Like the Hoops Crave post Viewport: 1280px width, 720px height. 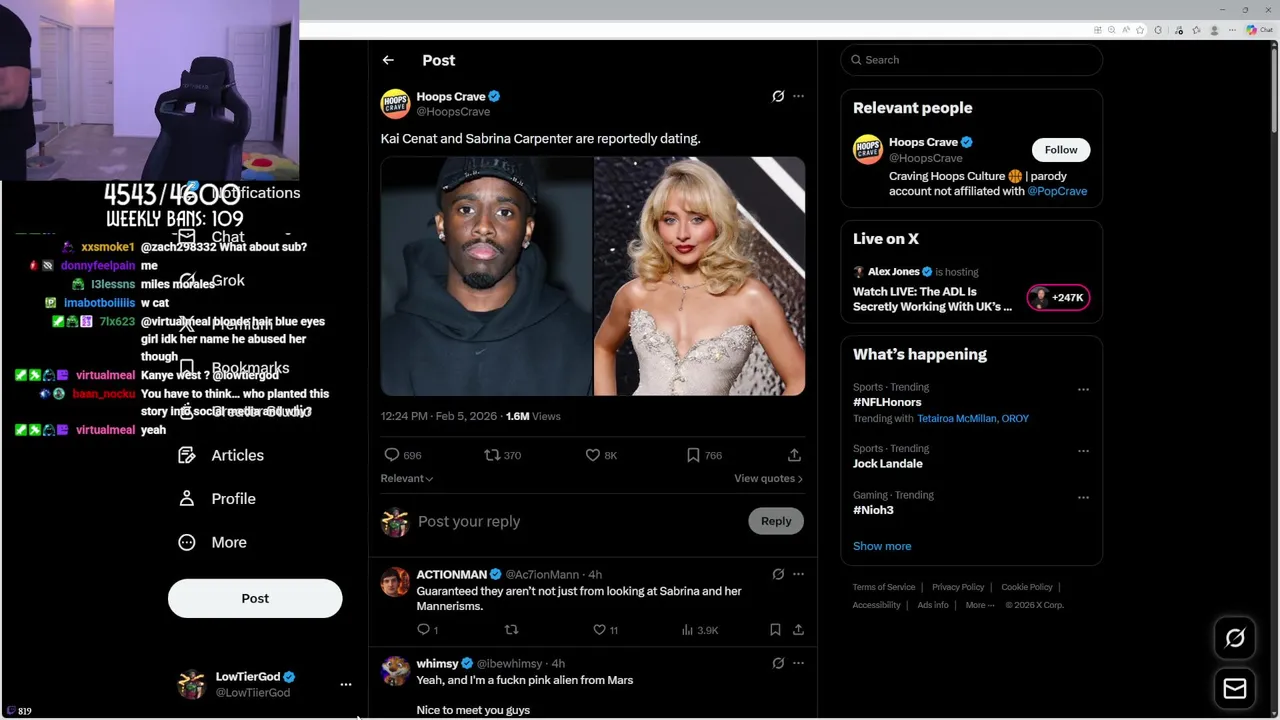coord(593,455)
